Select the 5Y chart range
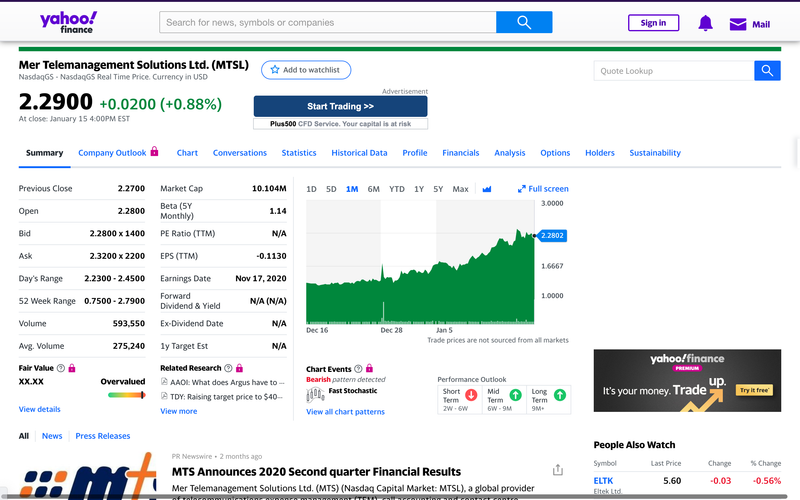This screenshot has height=500, width=800. (x=438, y=189)
